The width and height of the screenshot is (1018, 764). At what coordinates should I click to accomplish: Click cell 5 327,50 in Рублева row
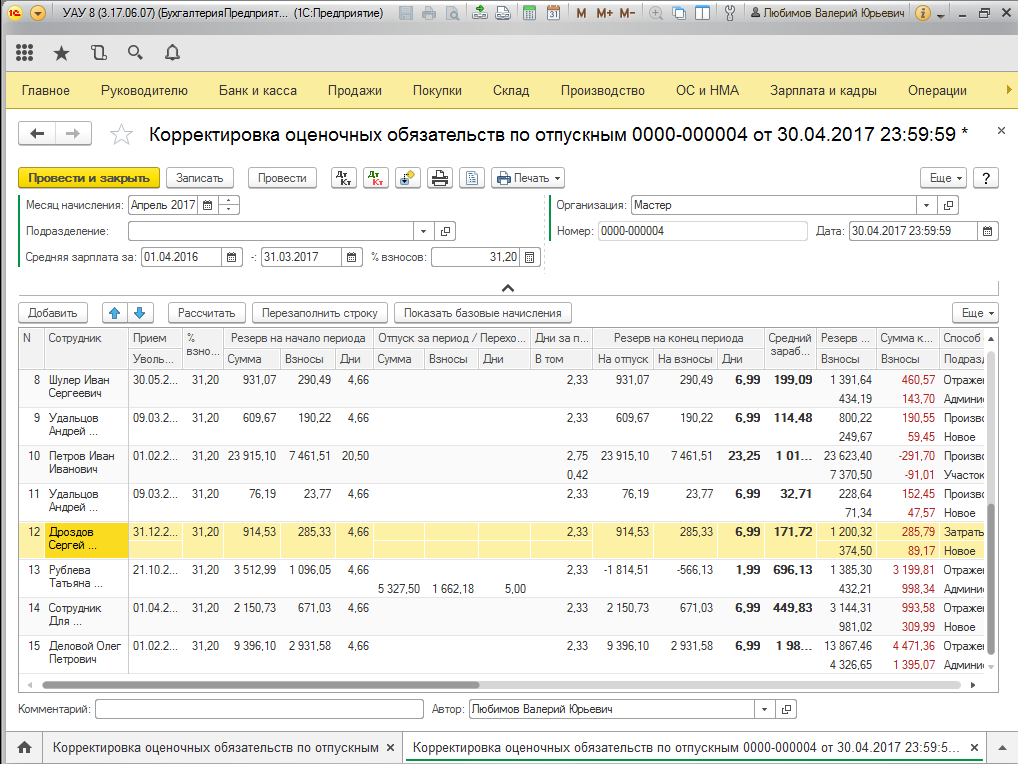pos(399,589)
